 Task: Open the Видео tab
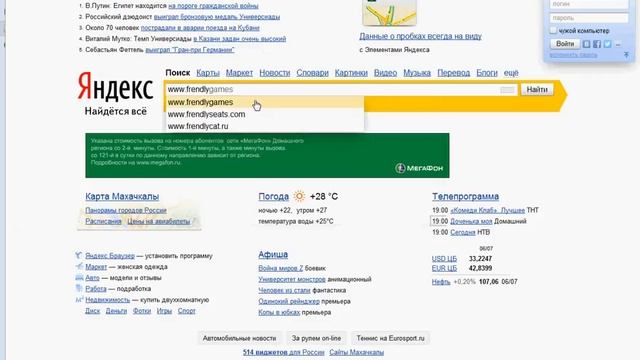(385, 73)
